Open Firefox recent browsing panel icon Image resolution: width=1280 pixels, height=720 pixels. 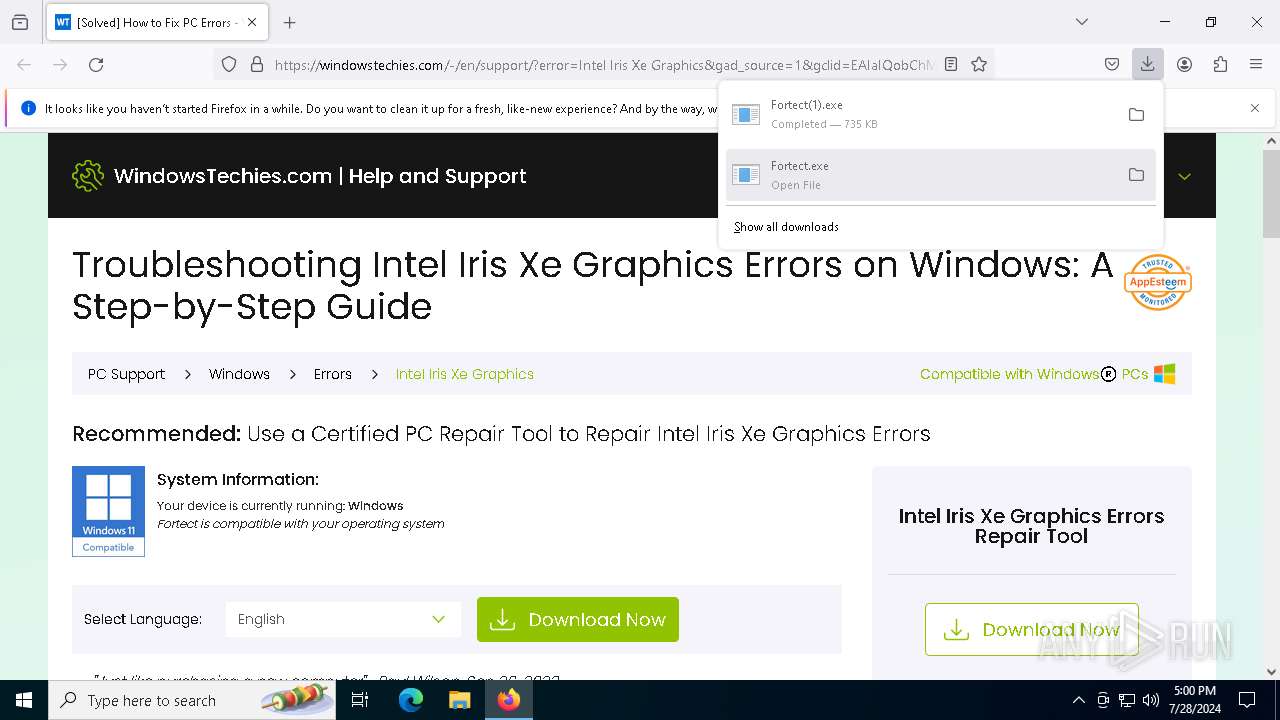(x=20, y=22)
